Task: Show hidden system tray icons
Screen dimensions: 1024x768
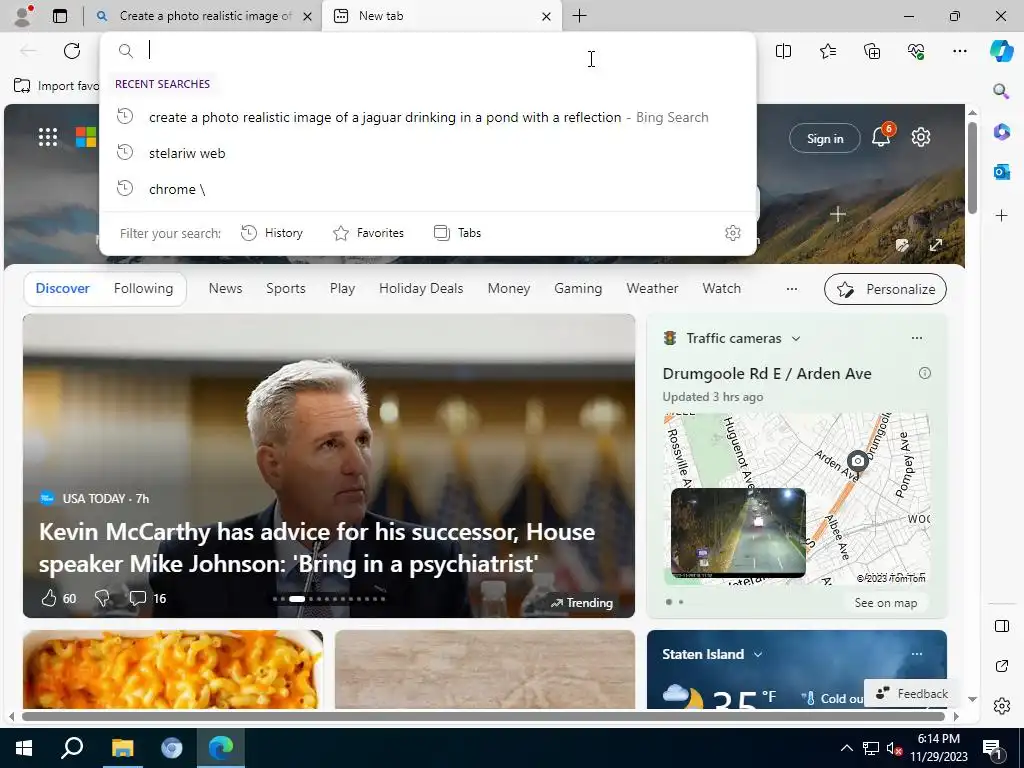Action: tap(846, 748)
